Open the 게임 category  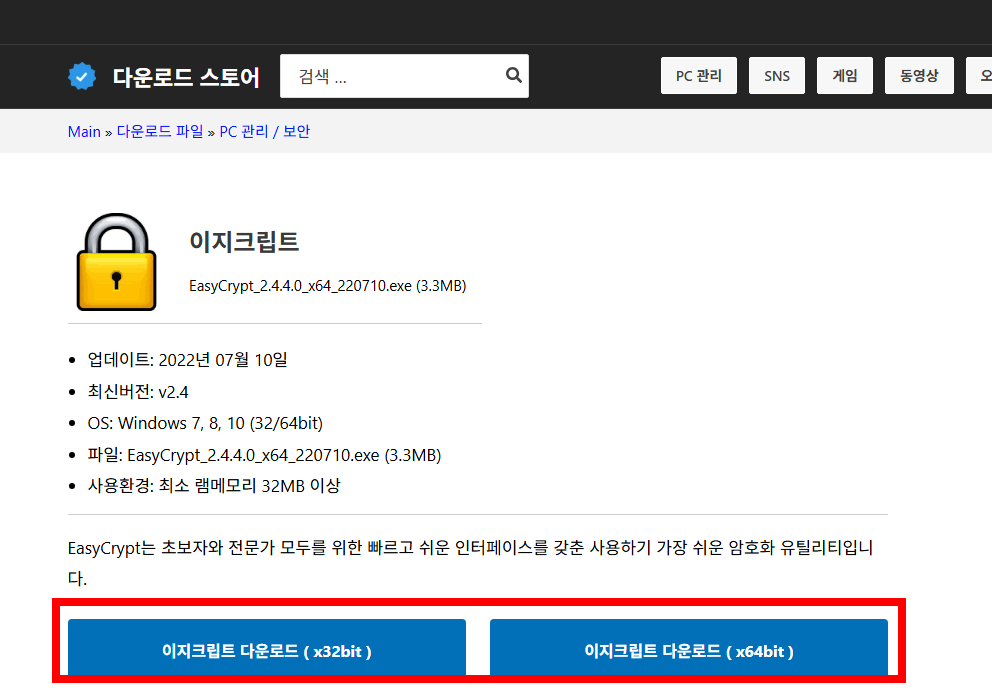tap(845, 76)
